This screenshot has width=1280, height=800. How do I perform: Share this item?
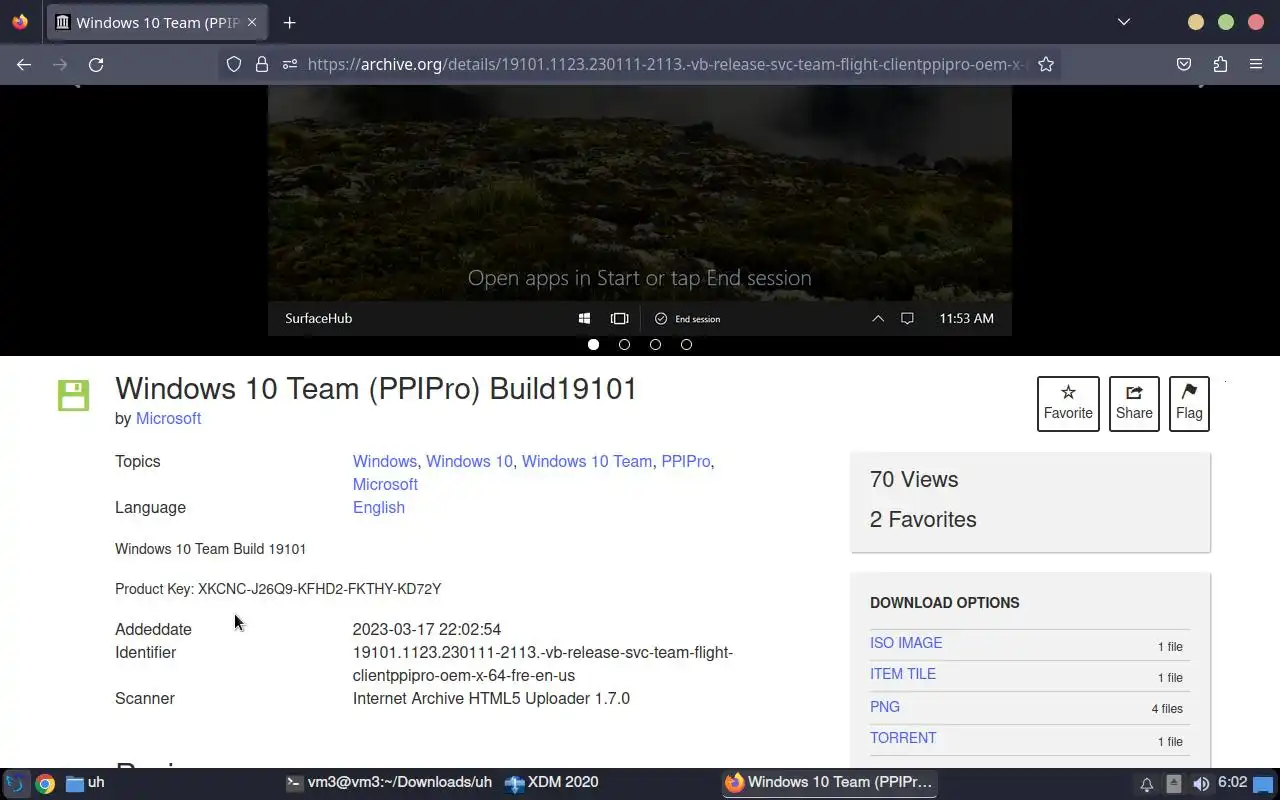(x=1134, y=403)
